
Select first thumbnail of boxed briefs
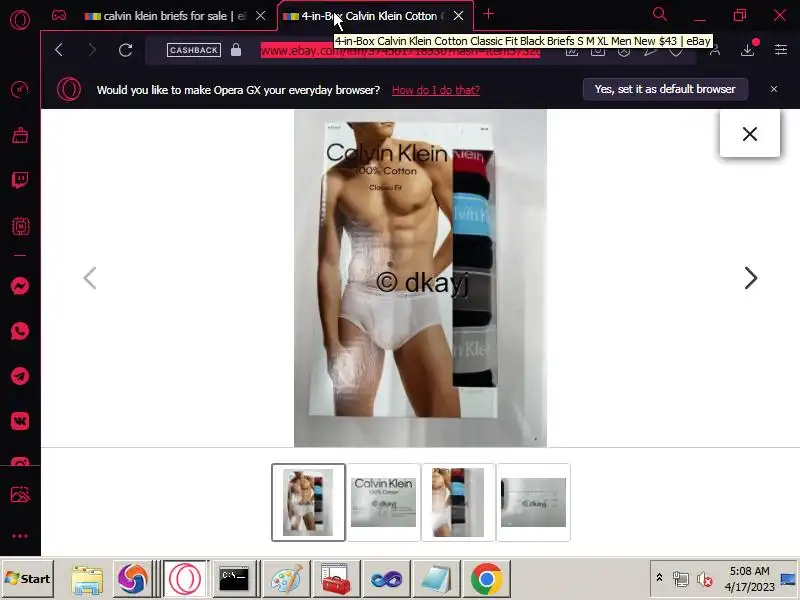tap(308, 503)
